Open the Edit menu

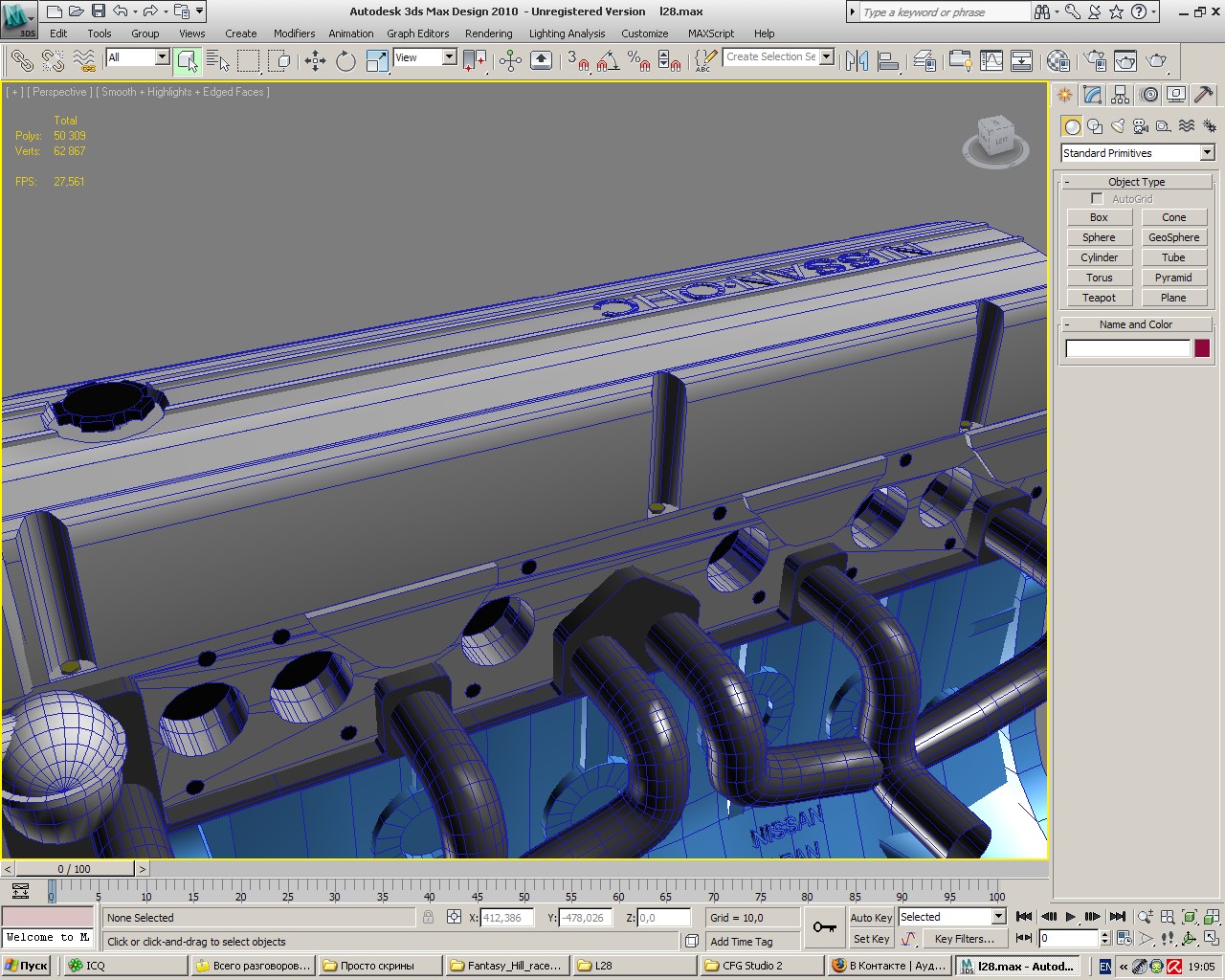click(x=58, y=33)
